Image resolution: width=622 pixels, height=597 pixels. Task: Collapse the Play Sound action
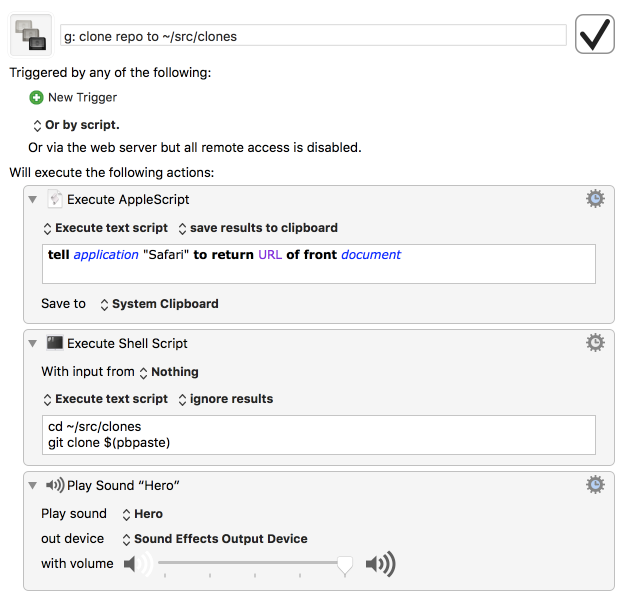pos(34,486)
